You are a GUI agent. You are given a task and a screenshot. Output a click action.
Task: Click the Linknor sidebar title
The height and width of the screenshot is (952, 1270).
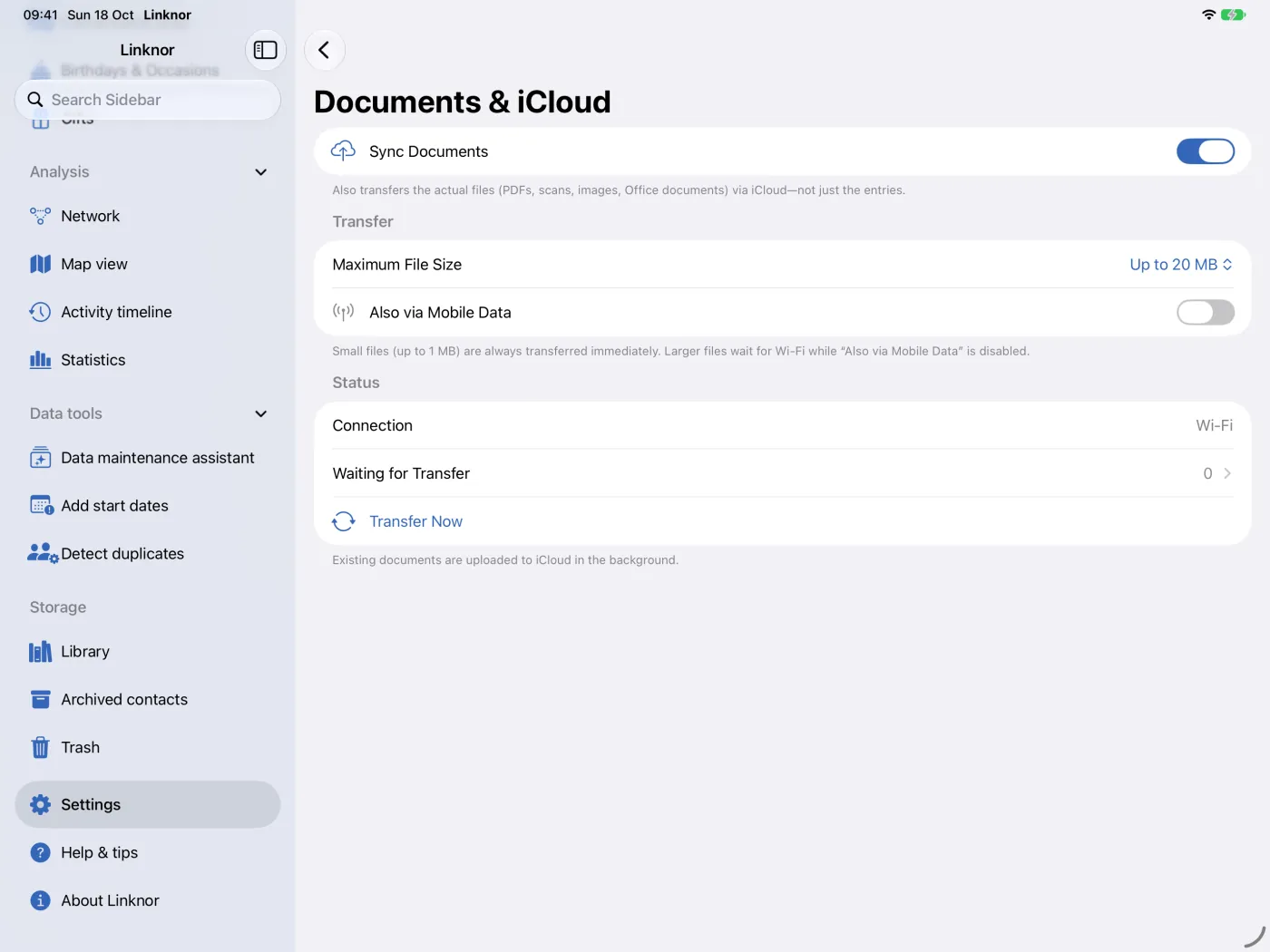coord(147,50)
